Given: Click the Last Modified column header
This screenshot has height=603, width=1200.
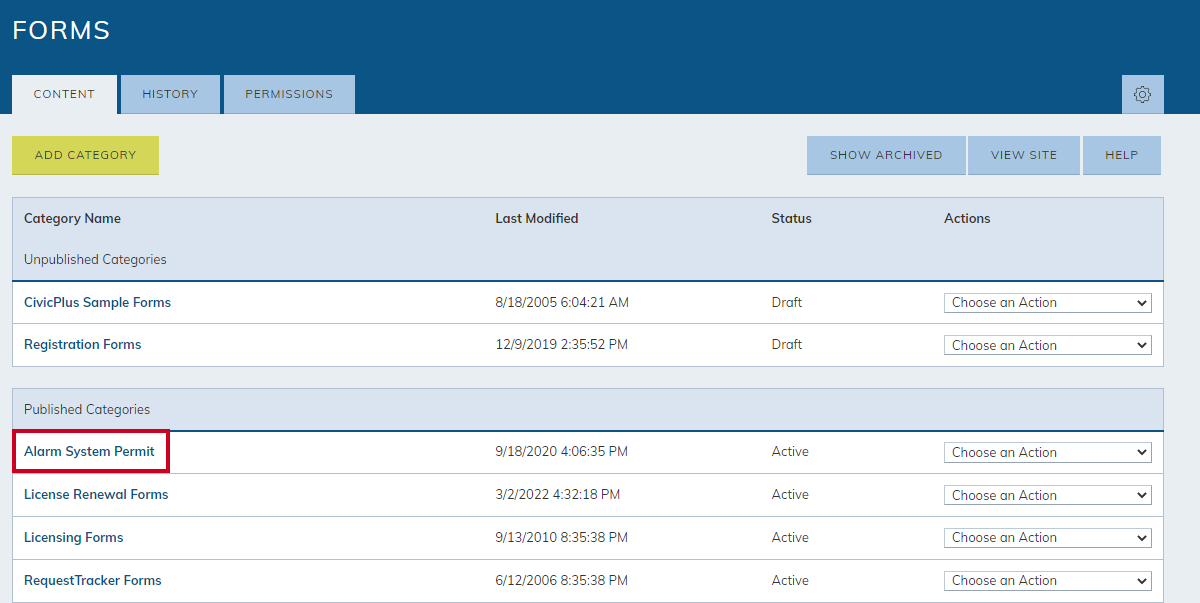Looking at the screenshot, I should pyautogui.click(x=537, y=218).
